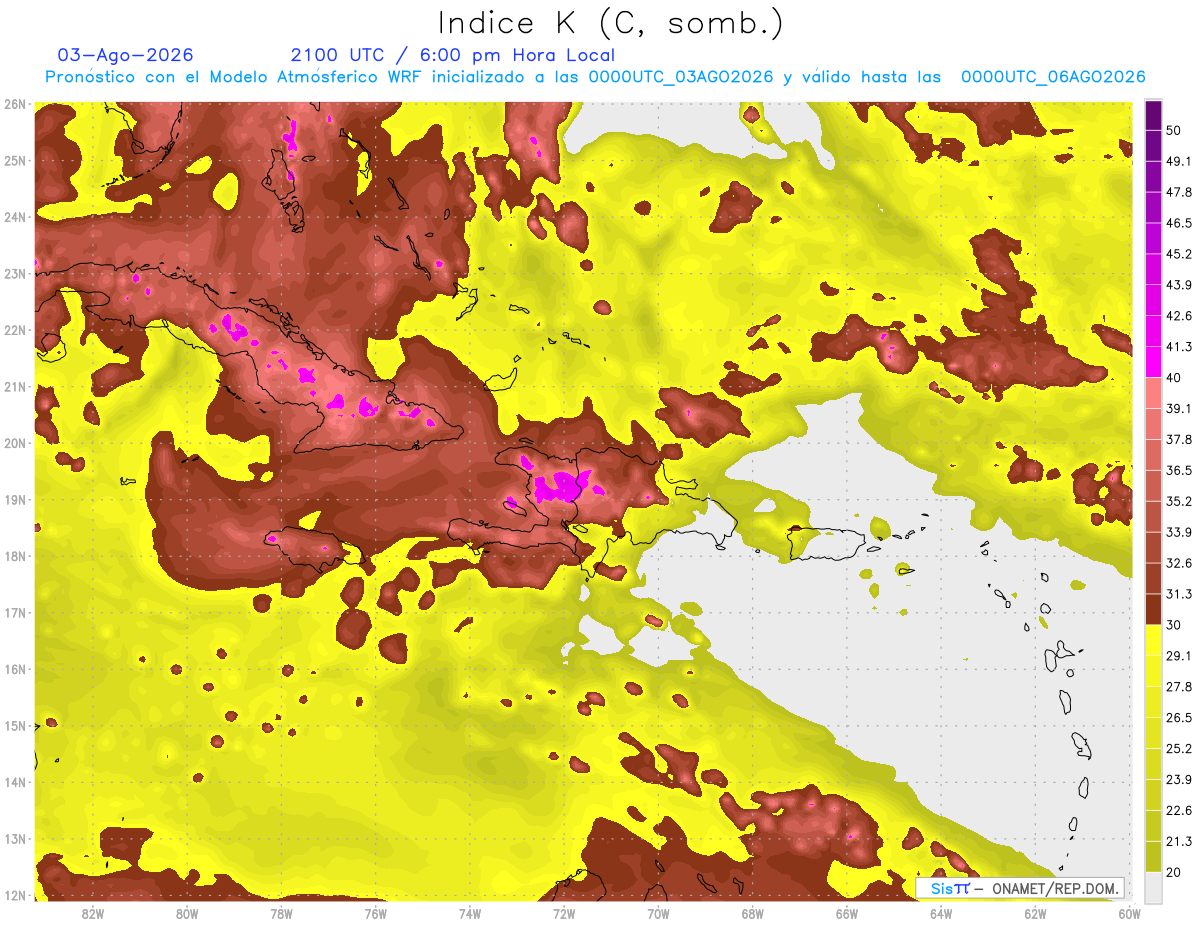Click the colorbar value 37.8
Viewport: 1200px width, 927px height.
point(1179,439)
